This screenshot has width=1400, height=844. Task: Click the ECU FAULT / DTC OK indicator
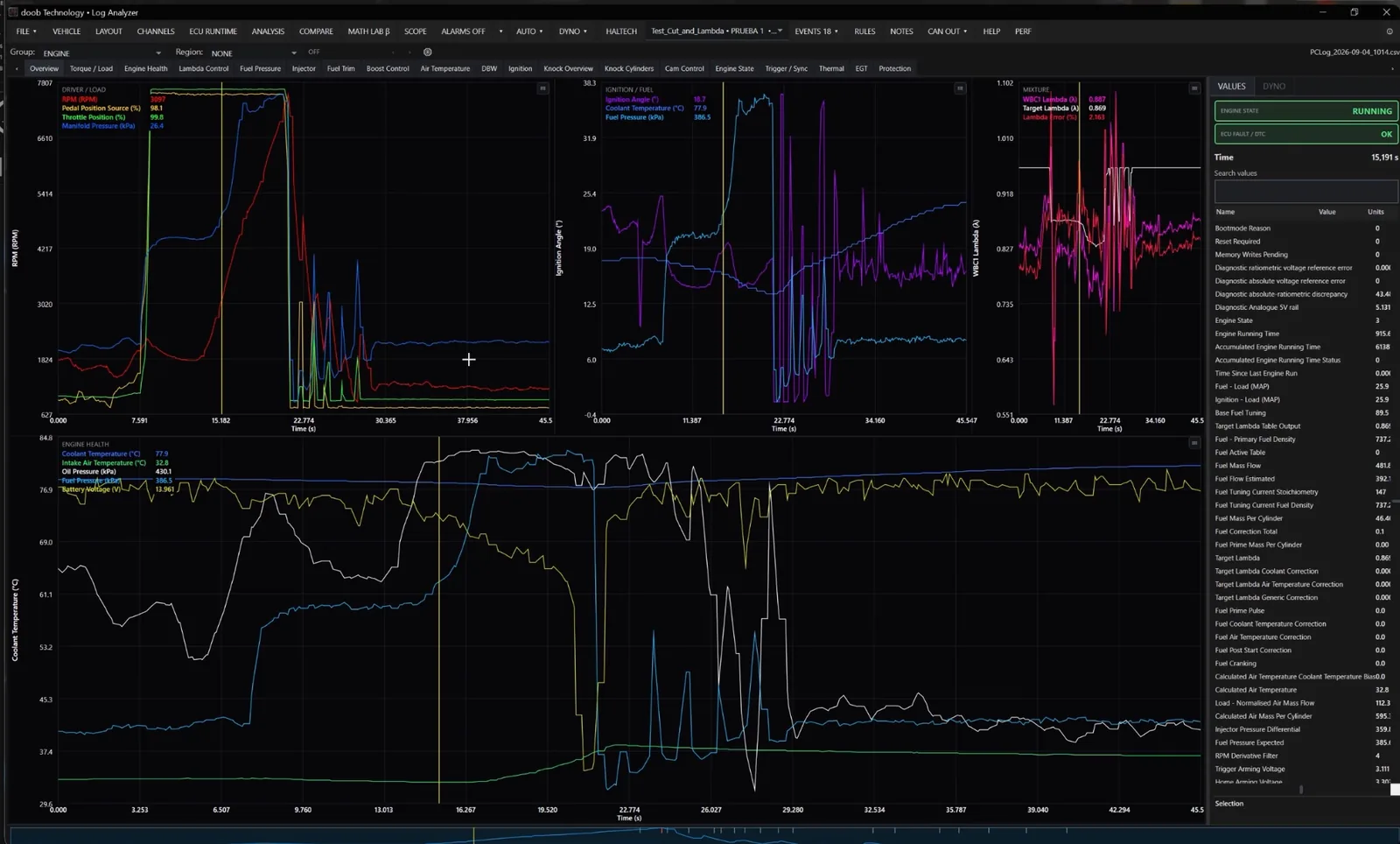pos(1305,134)
